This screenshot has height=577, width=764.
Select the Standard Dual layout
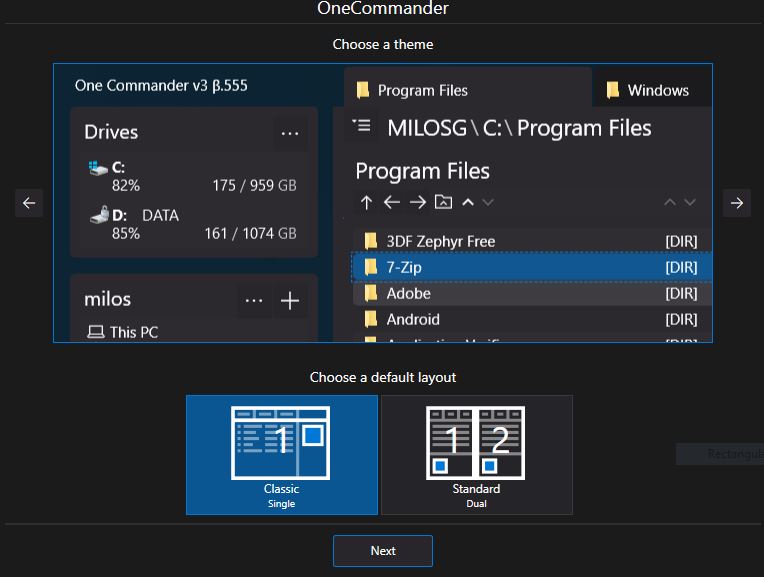477,455
